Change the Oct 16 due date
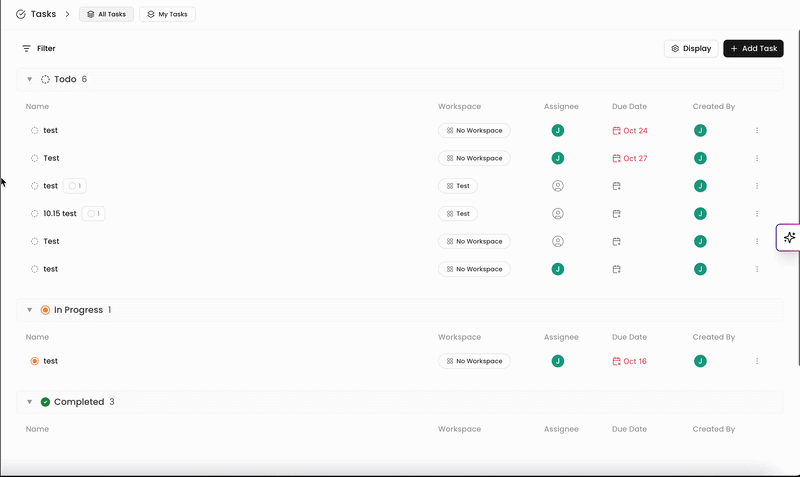 [629, 361]
